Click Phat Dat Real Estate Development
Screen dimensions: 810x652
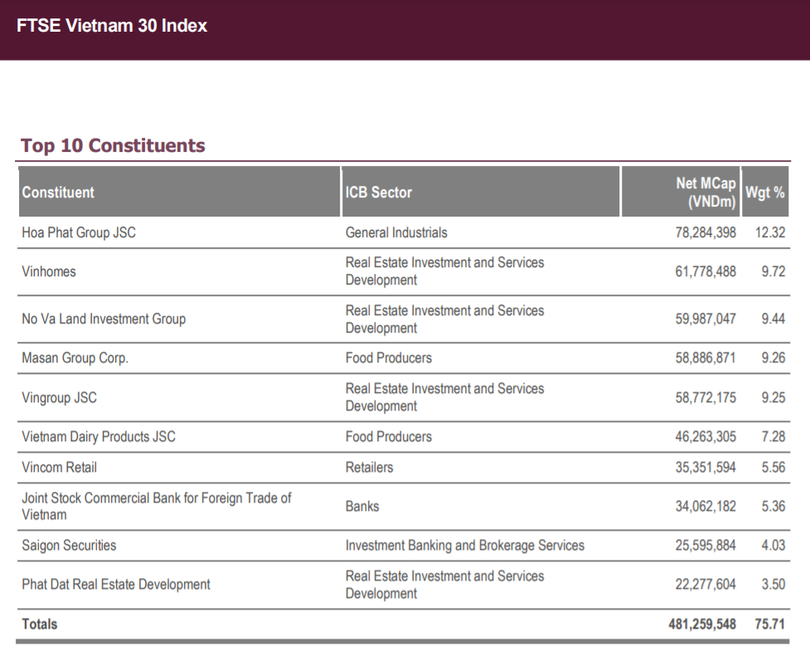click(116, 584)
